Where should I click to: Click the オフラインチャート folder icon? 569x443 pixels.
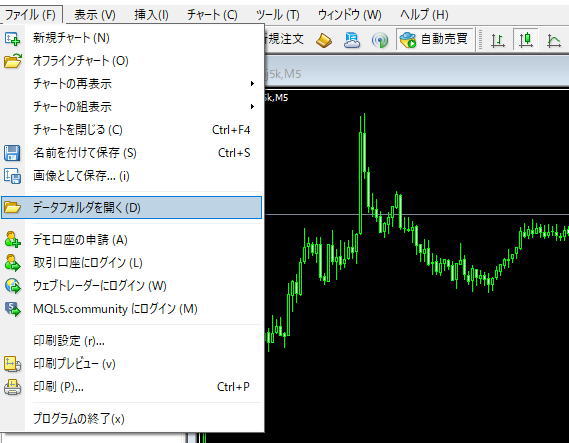pyautogui.click(x=13, y=61)
